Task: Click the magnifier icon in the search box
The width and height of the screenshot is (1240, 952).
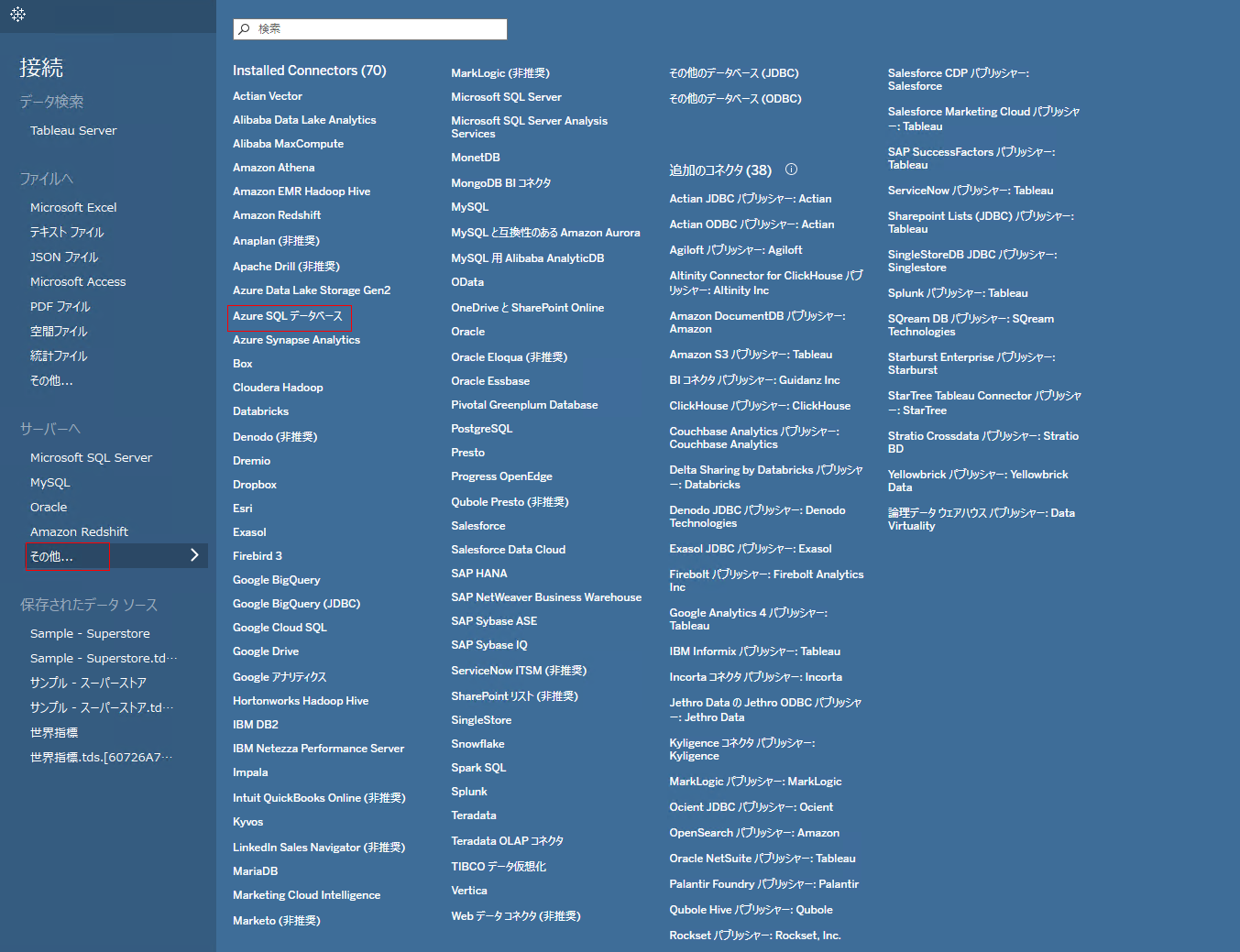Action: [x=244, y=29]
